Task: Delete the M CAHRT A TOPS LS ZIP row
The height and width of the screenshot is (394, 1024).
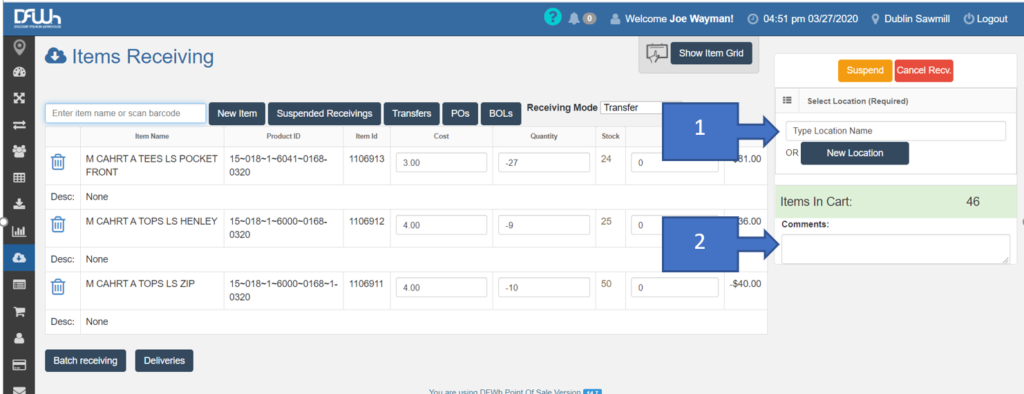Action: (x=58, y=287)
